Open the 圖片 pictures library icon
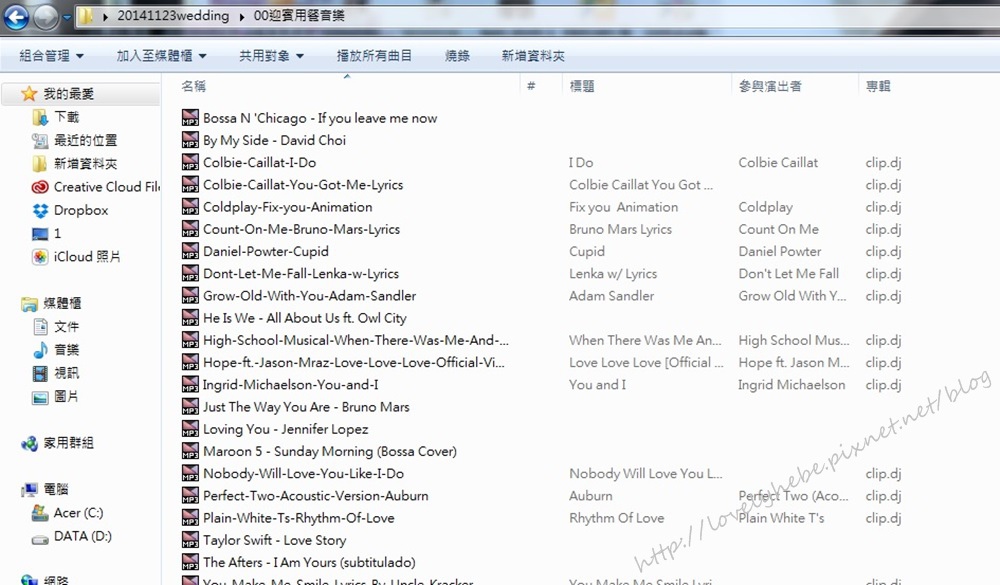The width and height of the screenshot is (1000, 585). coord(40,397)
